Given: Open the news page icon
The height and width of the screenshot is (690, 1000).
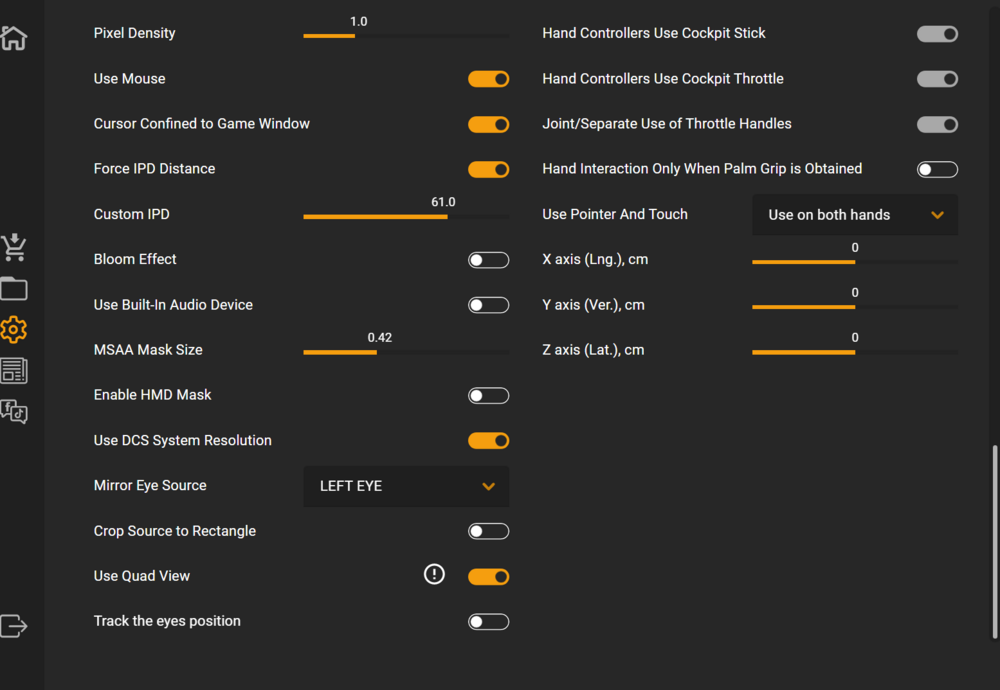Looking at the screenshot, I should click(14, 371).
